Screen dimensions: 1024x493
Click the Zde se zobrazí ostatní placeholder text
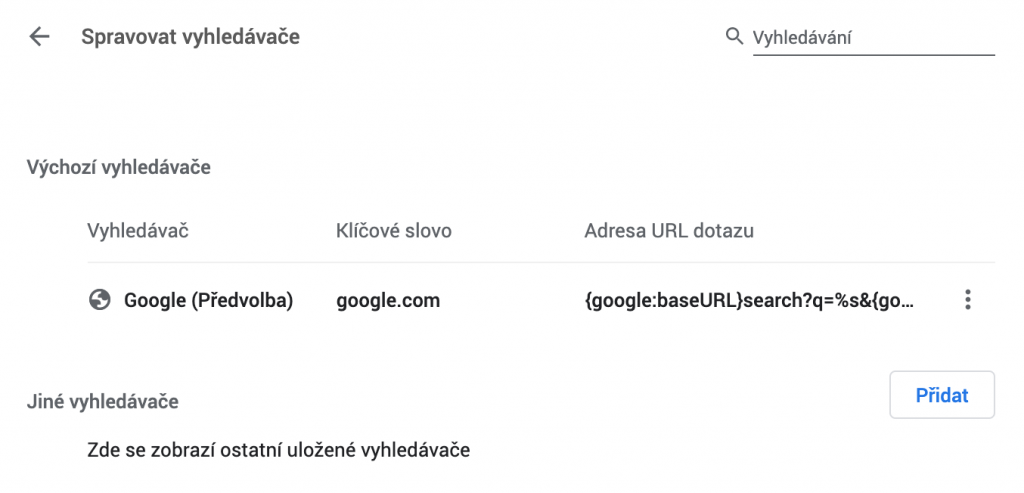pyautogui.click(x=278, y=450)
